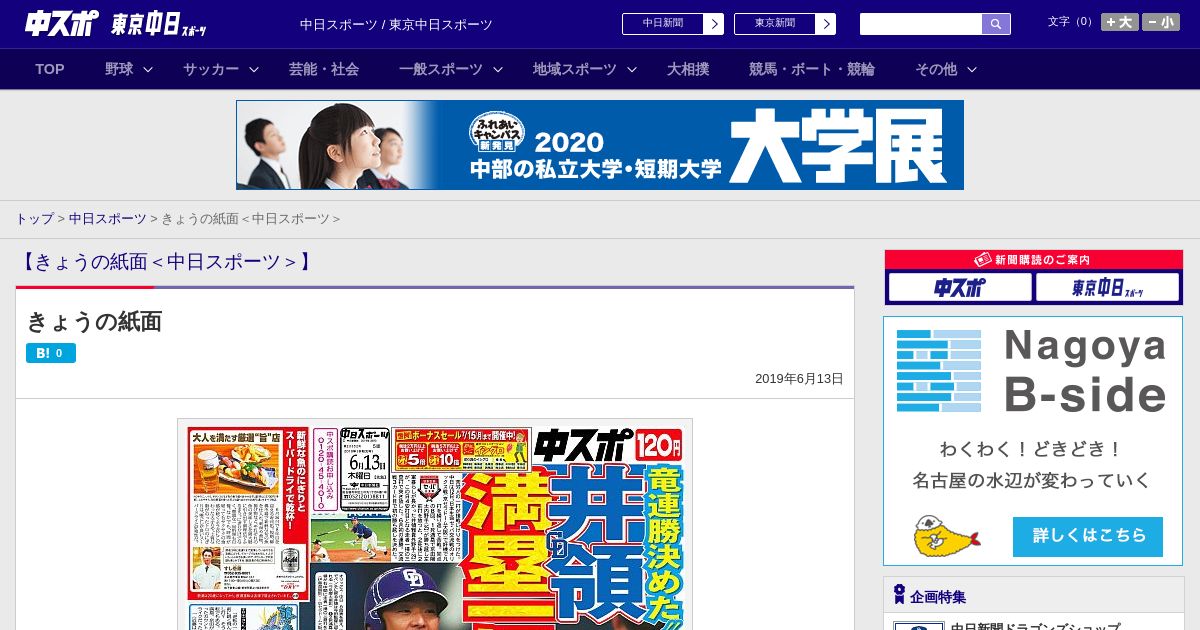Screen dimensions: 1200x630
Task: Focus the header search input field
Action: click(921, 24)
